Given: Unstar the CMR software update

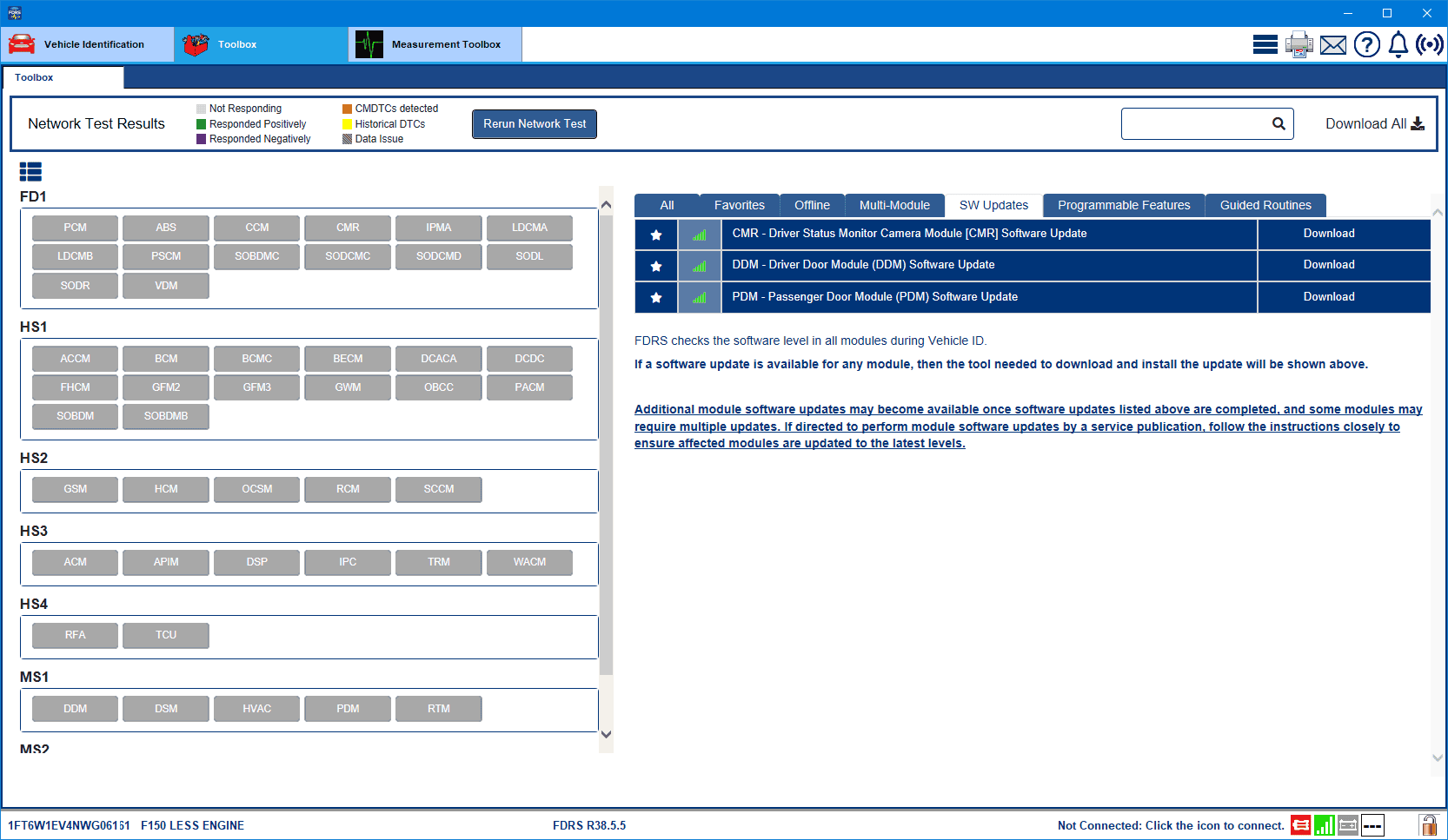Looking at the screenshot, I should (656, 235).
